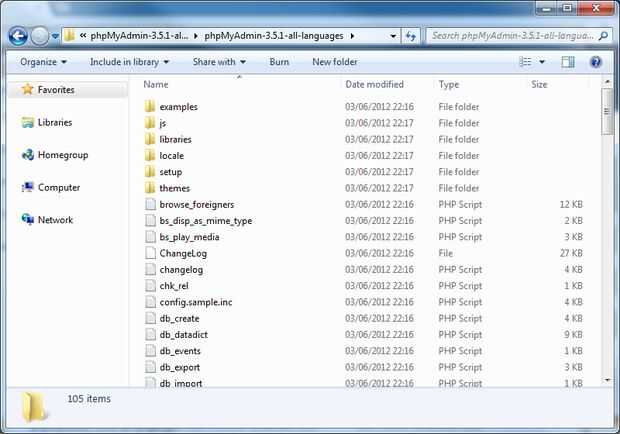Toggle the preview pane icon
This screenshot has width=620, height=434.
click(568, 62)
